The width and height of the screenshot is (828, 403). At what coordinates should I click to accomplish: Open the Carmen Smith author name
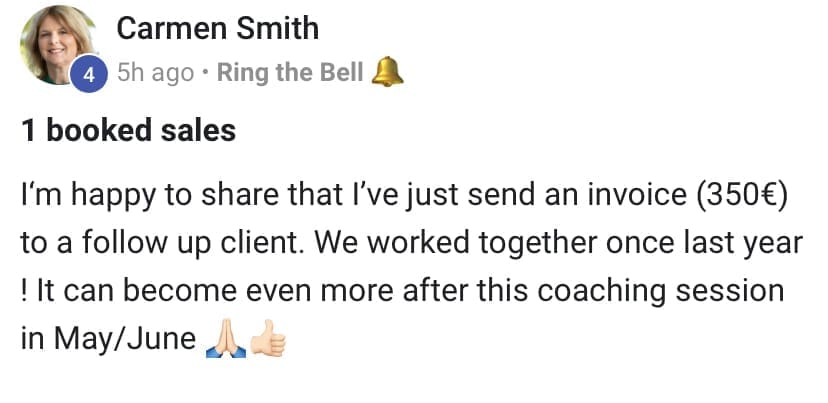(217, 28)
